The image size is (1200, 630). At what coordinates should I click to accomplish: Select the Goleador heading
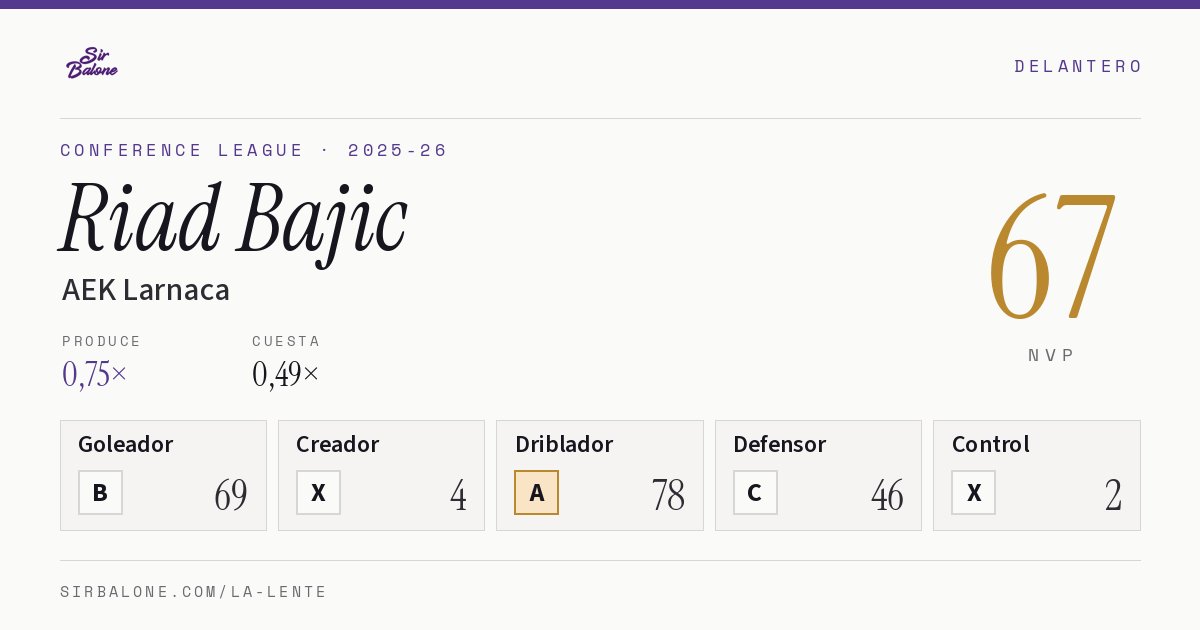click(x=126, y=444)
